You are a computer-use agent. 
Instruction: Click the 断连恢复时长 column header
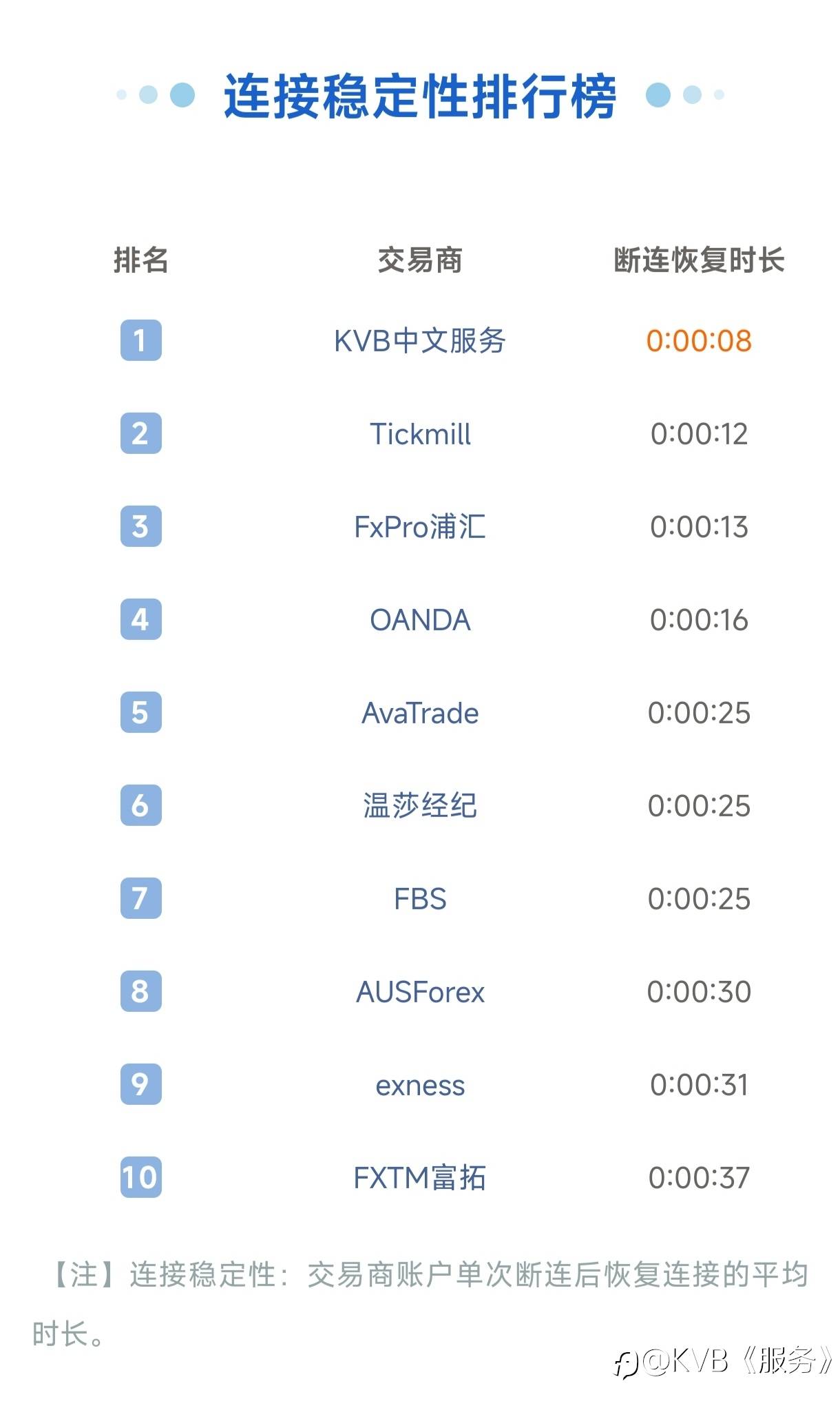699,260
